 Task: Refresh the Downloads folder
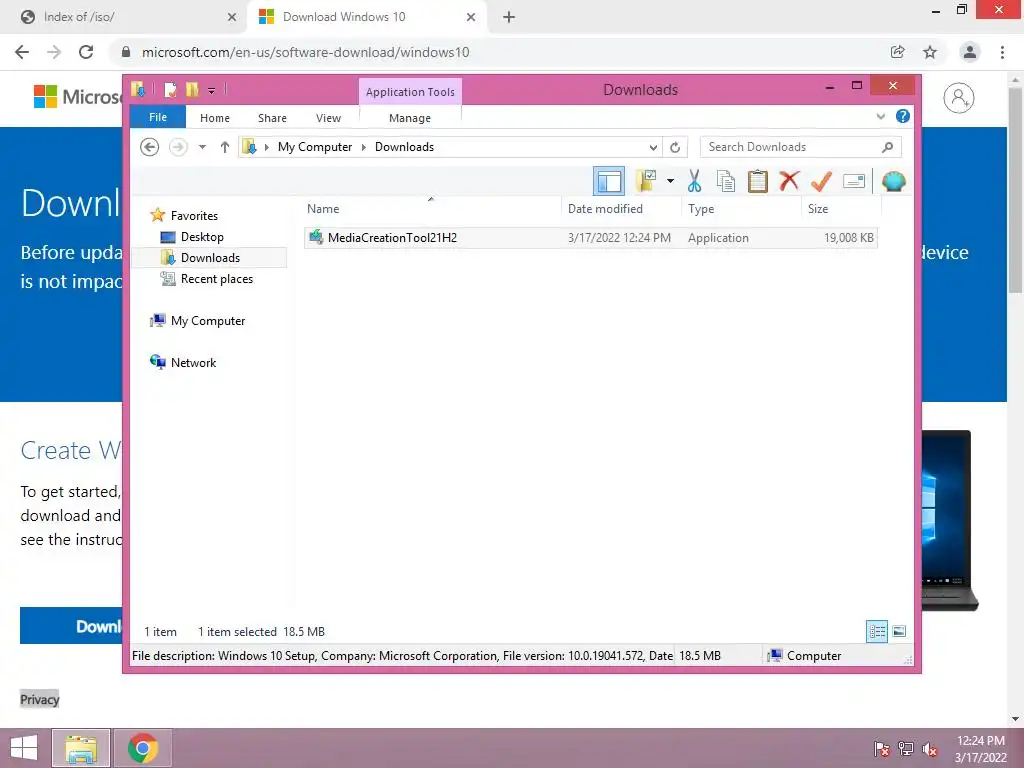675,147
